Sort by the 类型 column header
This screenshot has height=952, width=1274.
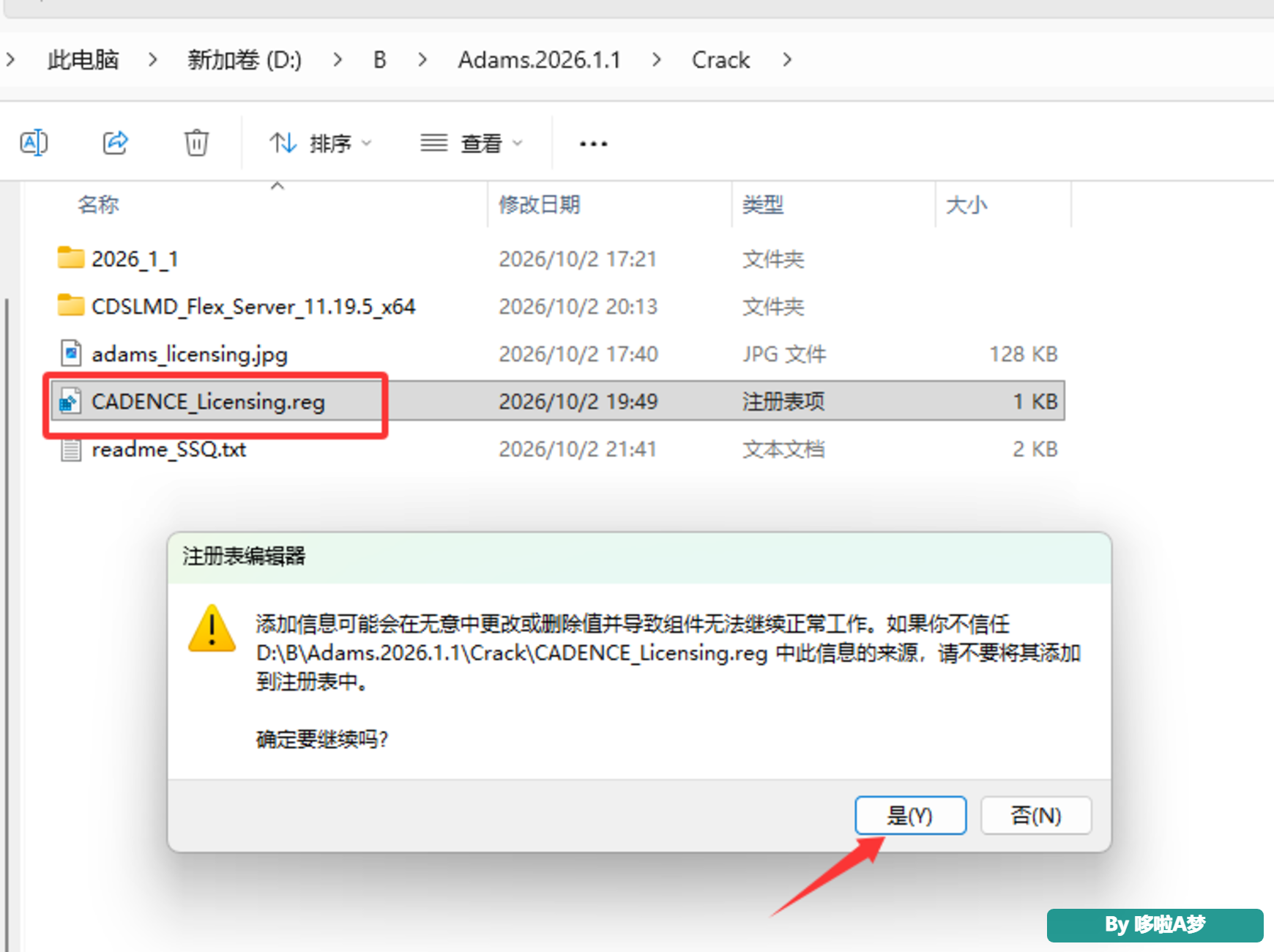[x=763, y=204]
